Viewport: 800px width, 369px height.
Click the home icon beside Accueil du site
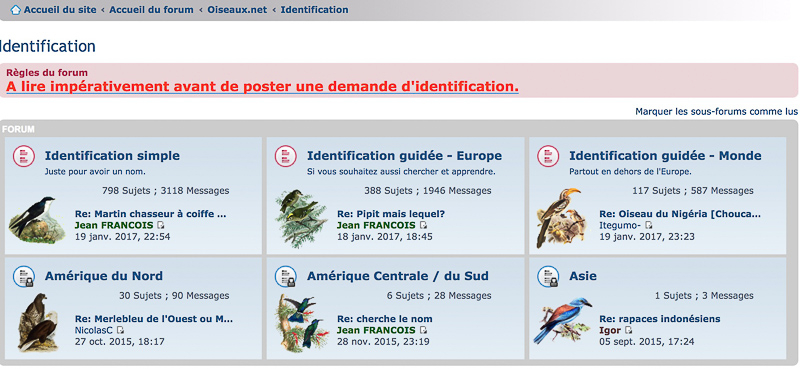(16, 10)
